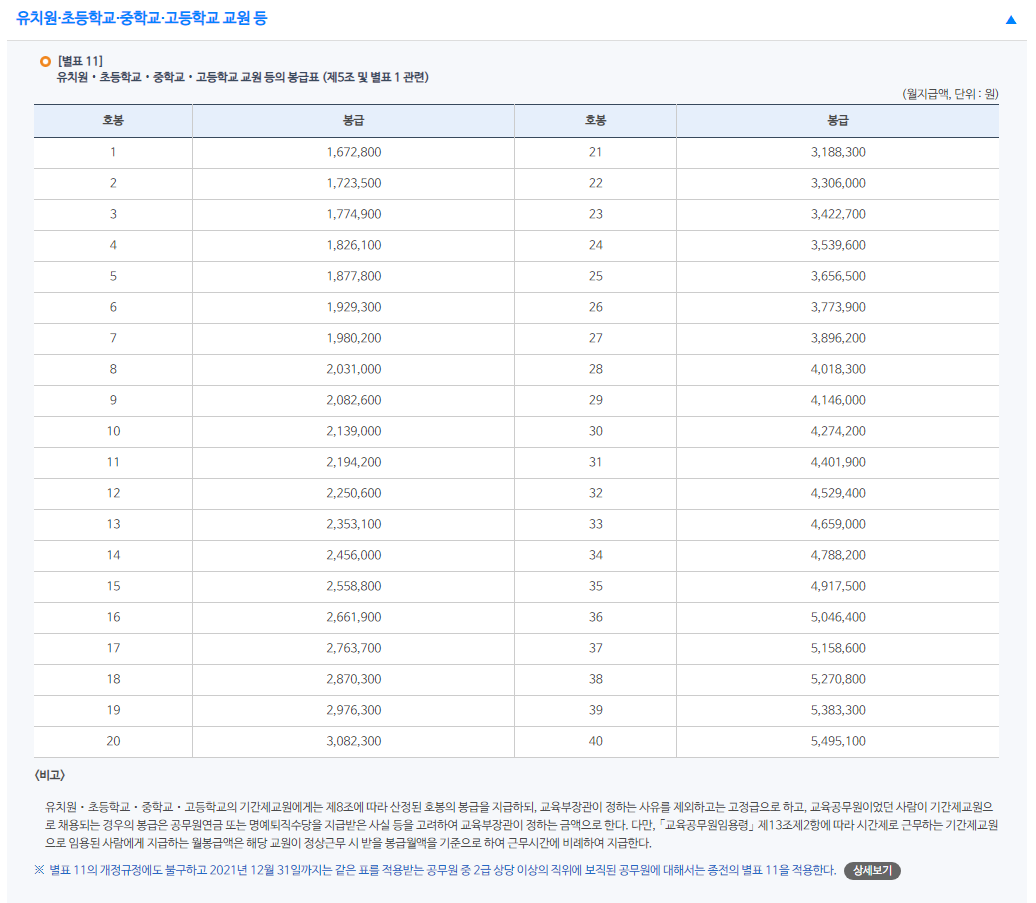1036x903 pixels.
Task: Click the 〈비고〉 remarks label
Action: [50, 776]
